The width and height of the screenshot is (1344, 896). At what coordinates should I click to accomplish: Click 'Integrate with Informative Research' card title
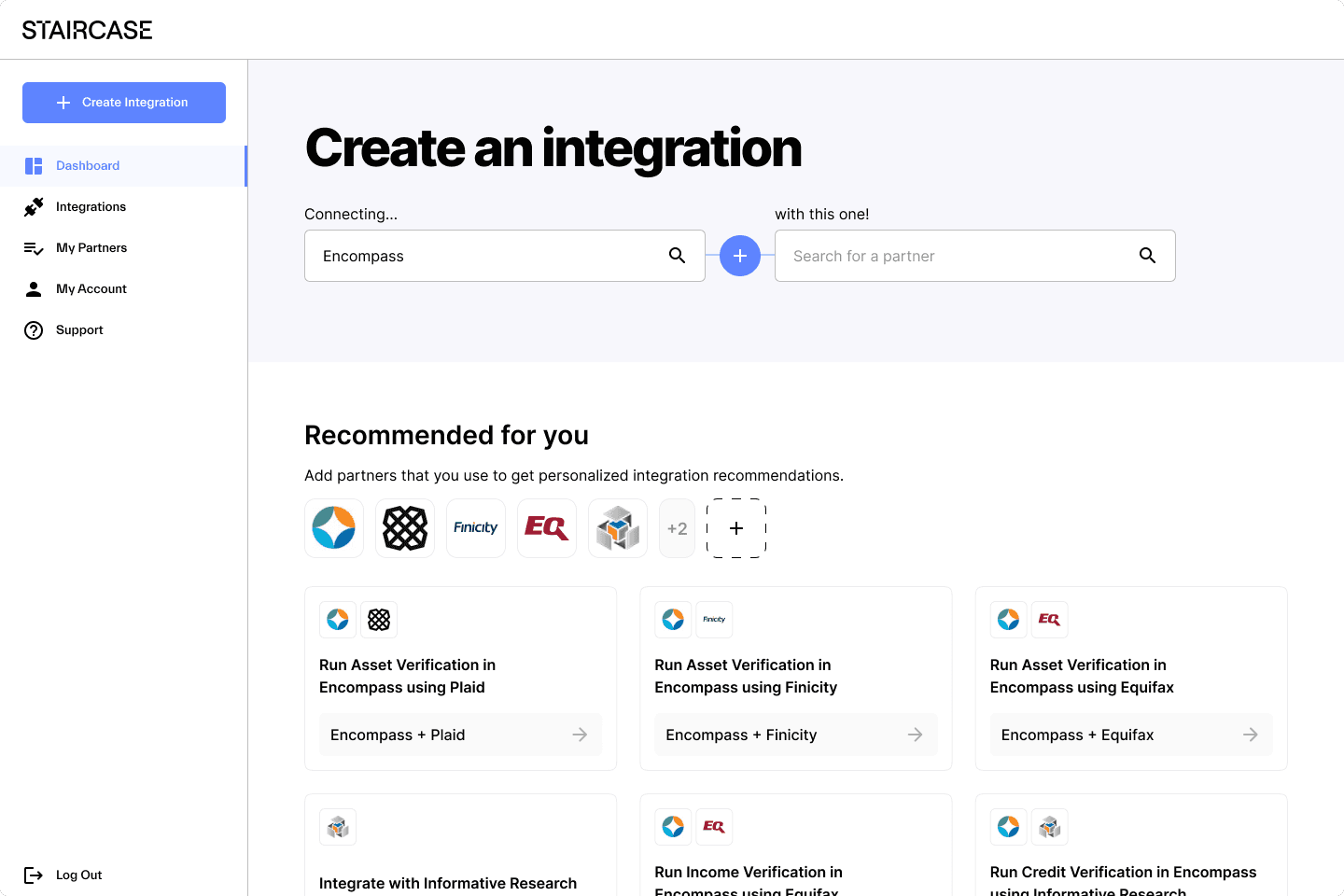[x=448, y=883]
